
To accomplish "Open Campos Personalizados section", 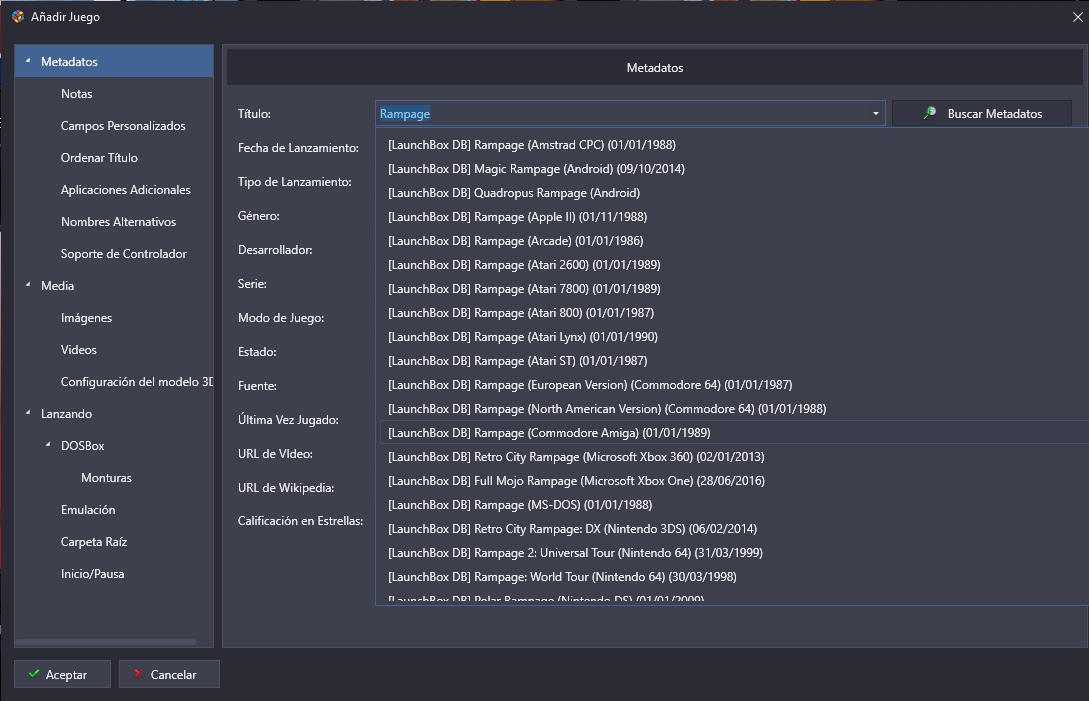I will pyautogui.click(x=123, y=126).
